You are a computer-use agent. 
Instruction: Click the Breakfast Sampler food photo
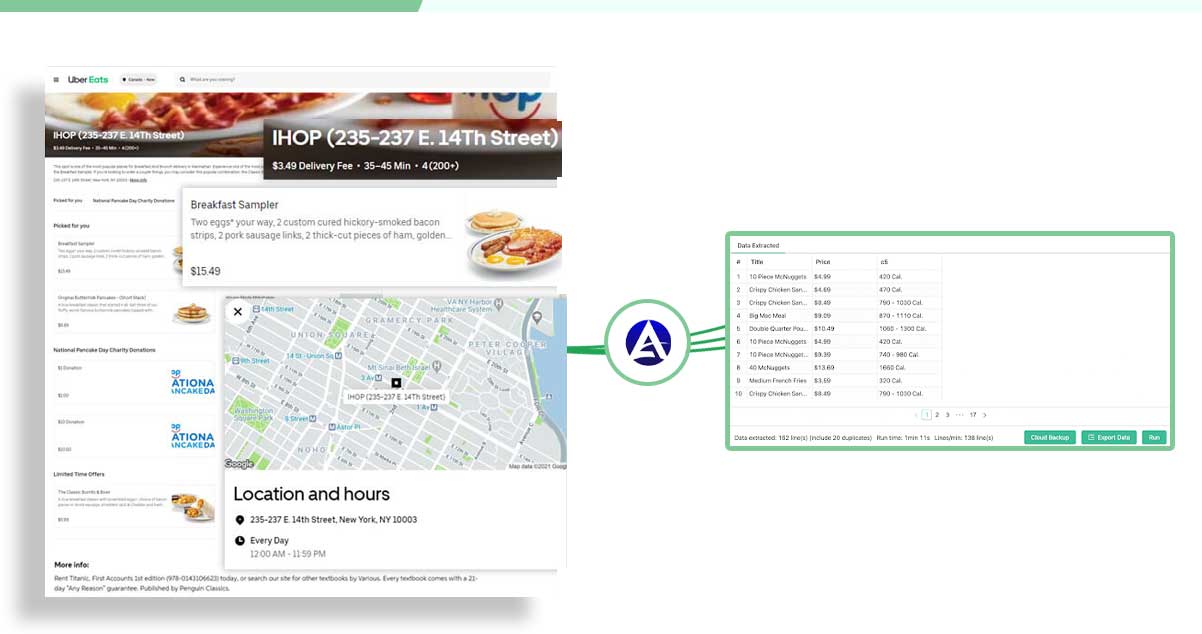pos(514,241)
